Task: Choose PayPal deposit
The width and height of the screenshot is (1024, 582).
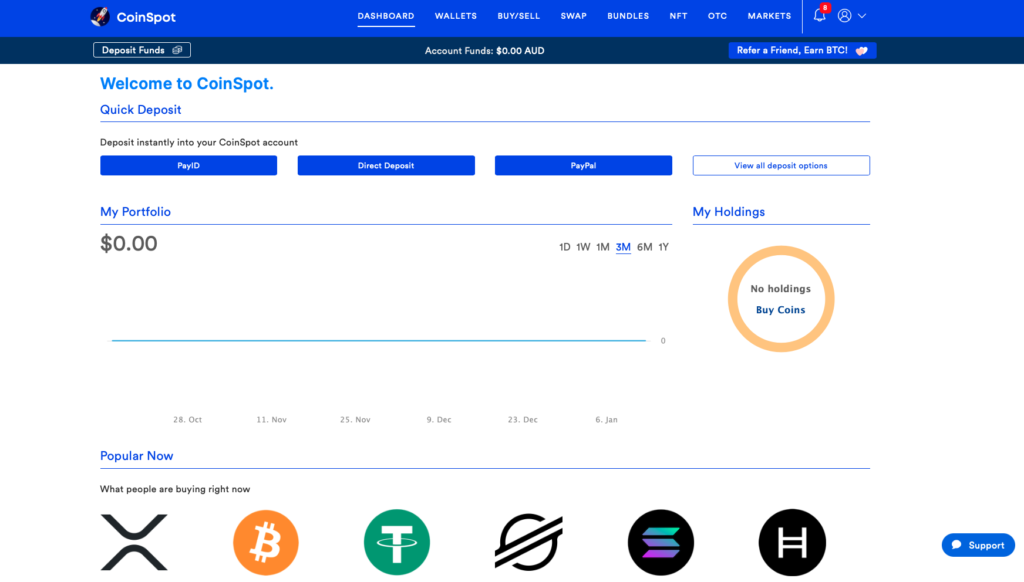Action: coord(583,165)
